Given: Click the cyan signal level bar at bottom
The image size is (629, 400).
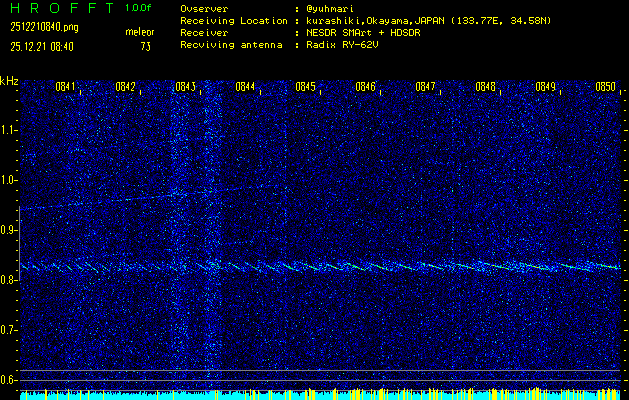Looking at the screenshot, I should click(x=320, y=395).
